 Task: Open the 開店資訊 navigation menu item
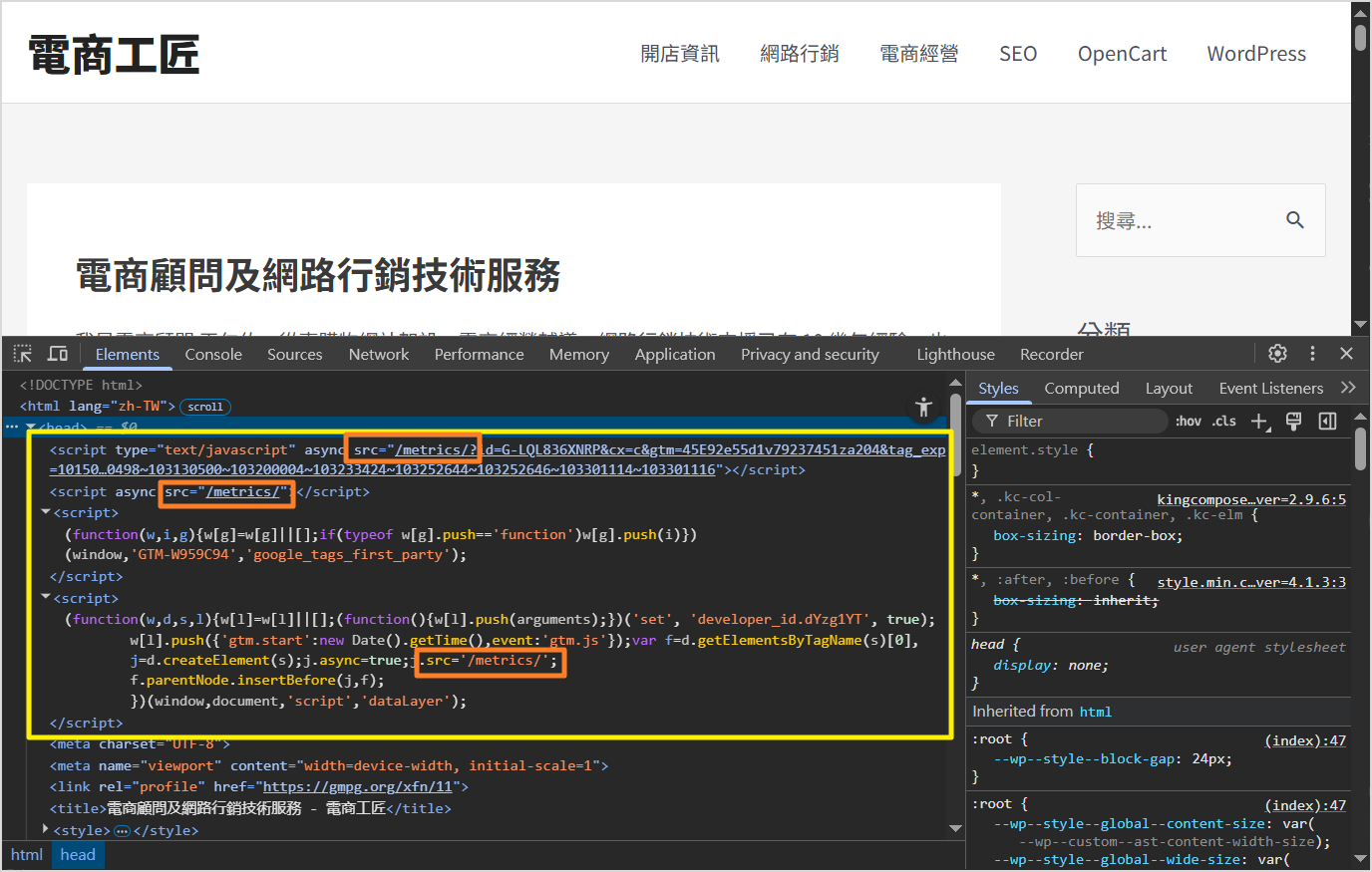click(x=680, y=54)
